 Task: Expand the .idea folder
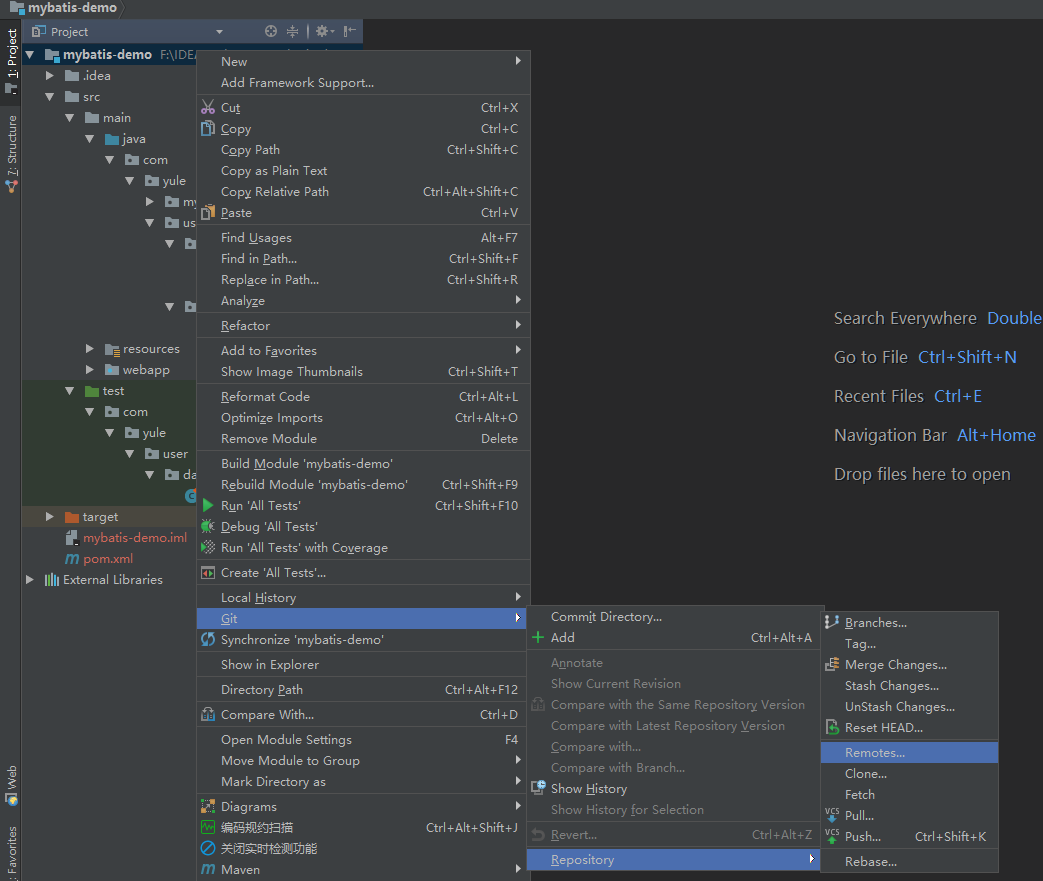coord(50,76)
